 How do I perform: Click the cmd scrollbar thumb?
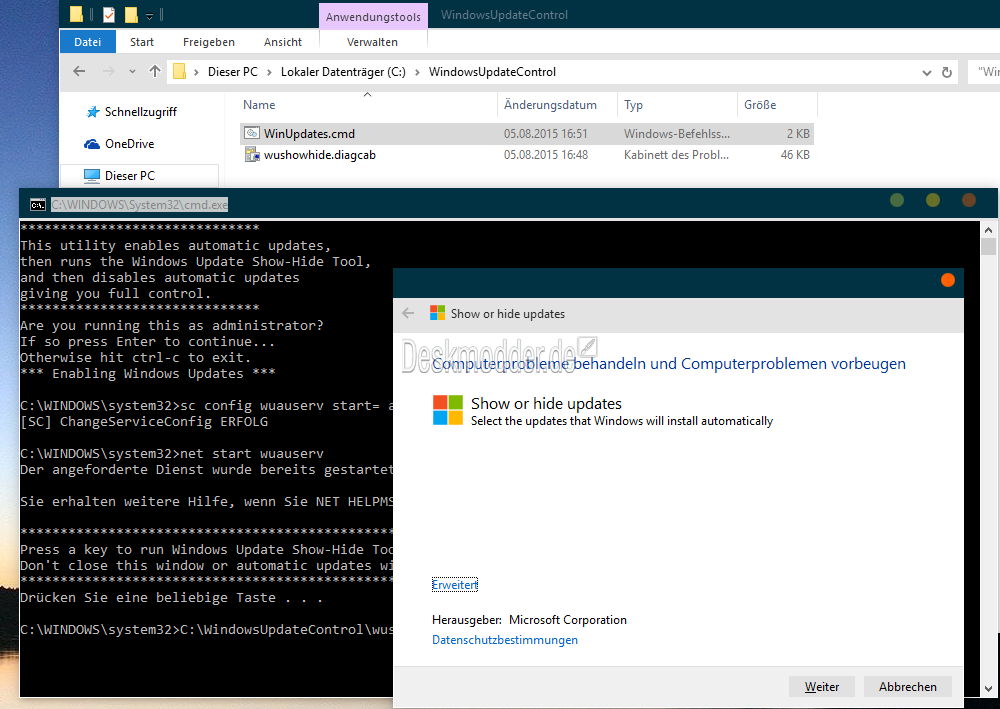click(989, 247)
